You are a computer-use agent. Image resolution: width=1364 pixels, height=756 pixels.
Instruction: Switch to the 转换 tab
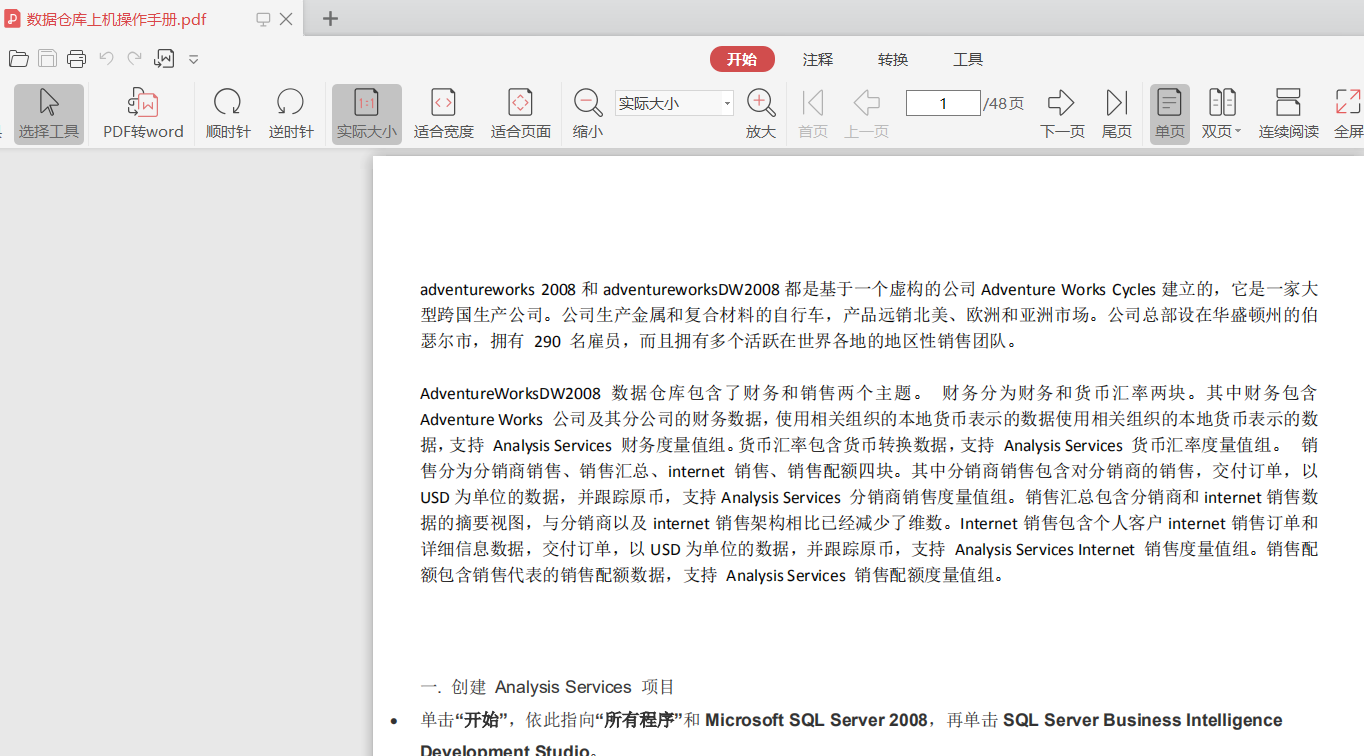(893, 60)
